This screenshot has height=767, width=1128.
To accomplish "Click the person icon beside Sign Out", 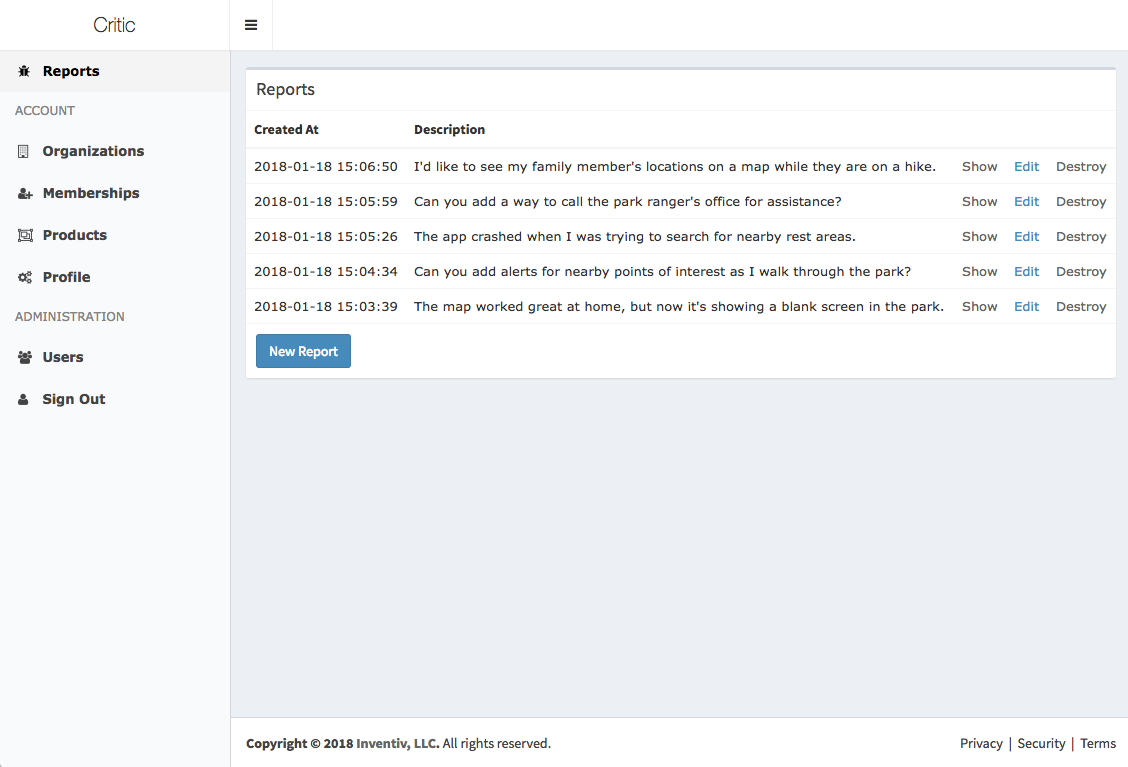I will coord(24,399).
